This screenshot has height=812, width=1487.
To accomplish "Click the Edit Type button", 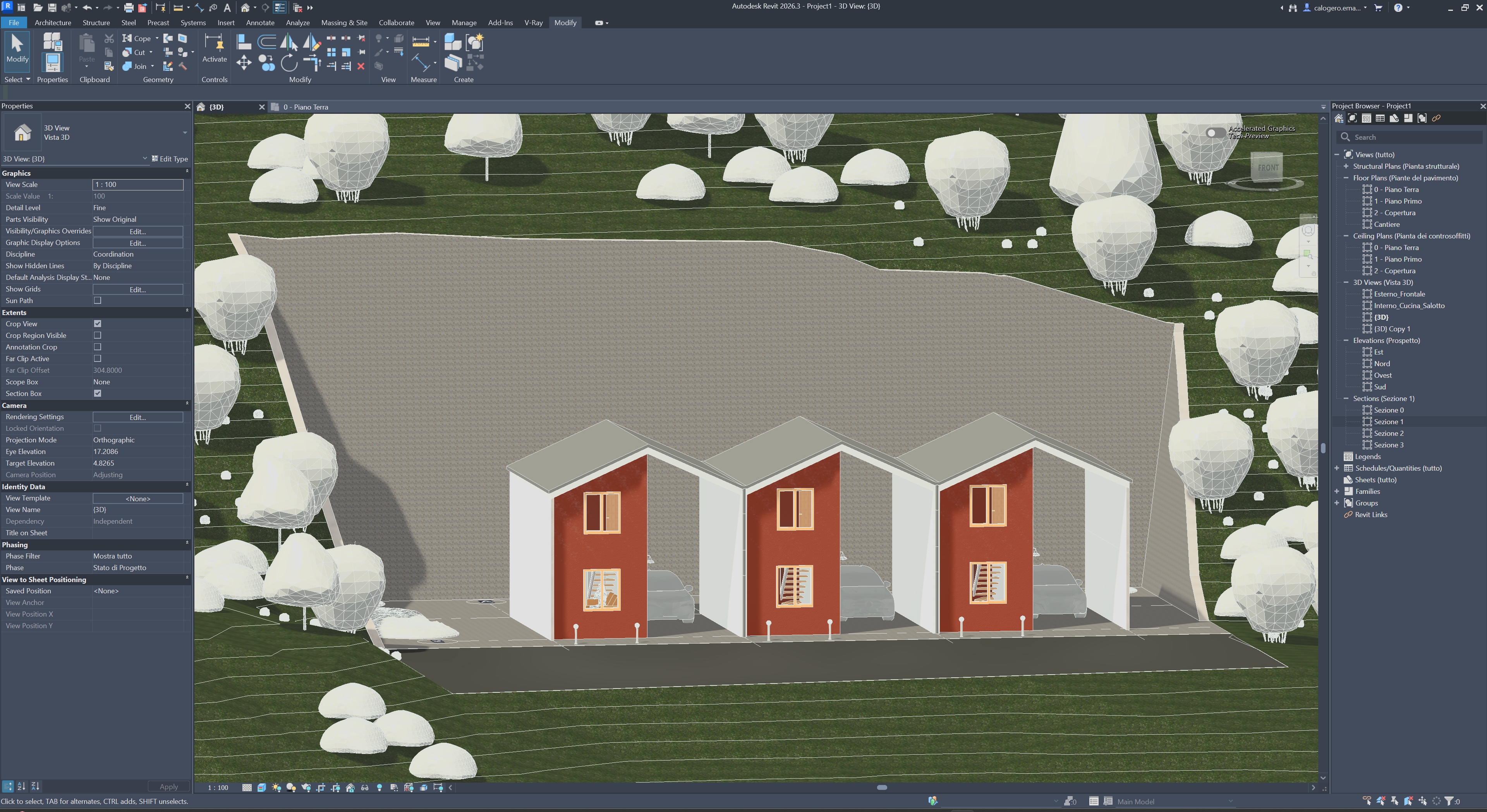I will [170, 159].
